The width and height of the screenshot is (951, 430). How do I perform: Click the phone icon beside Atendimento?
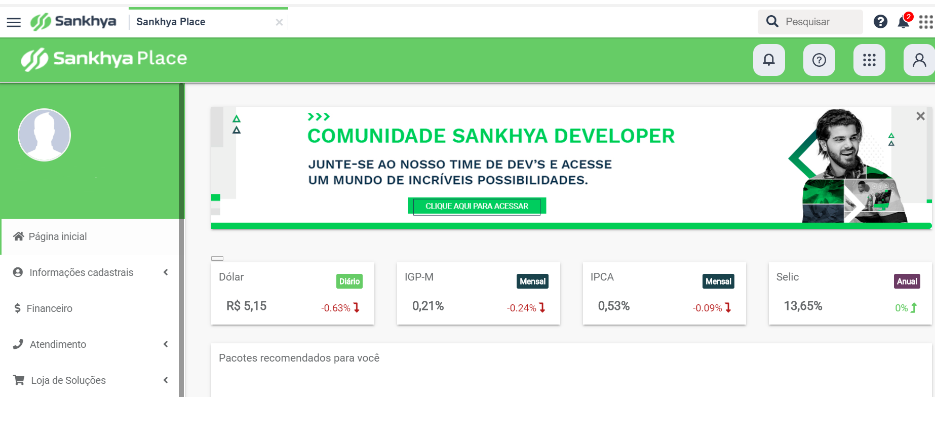(18, 344)
